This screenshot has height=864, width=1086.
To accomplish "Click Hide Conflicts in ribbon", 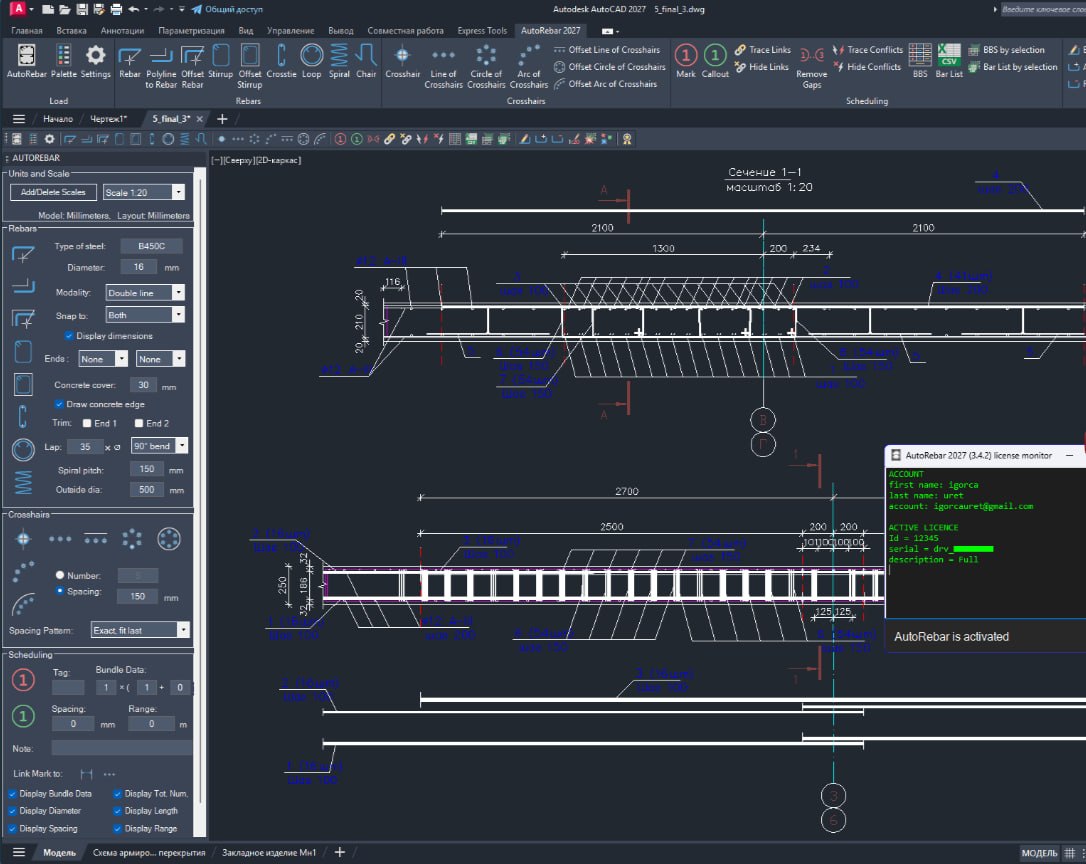I will (866, 67).
